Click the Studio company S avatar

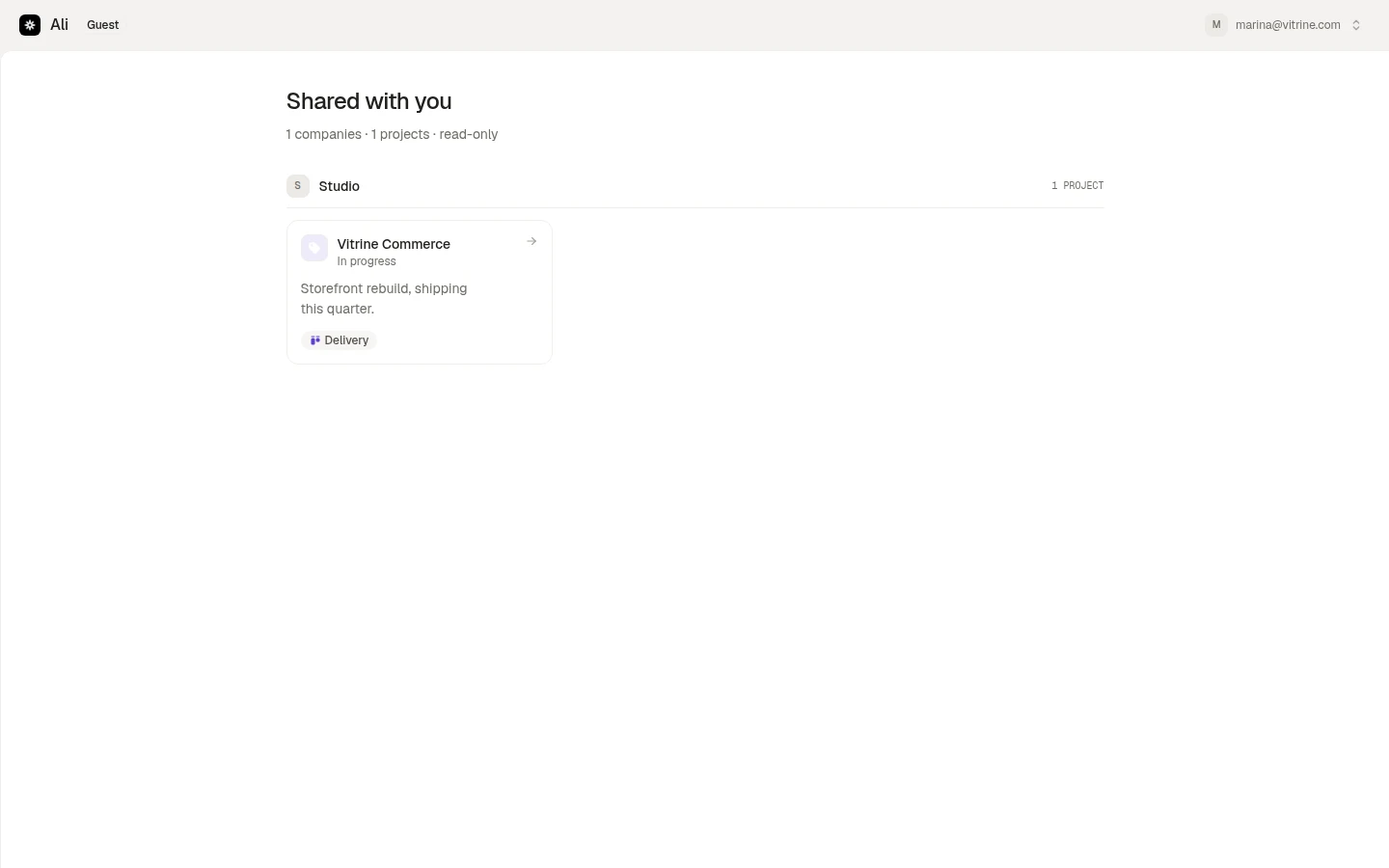pos(298,186)
